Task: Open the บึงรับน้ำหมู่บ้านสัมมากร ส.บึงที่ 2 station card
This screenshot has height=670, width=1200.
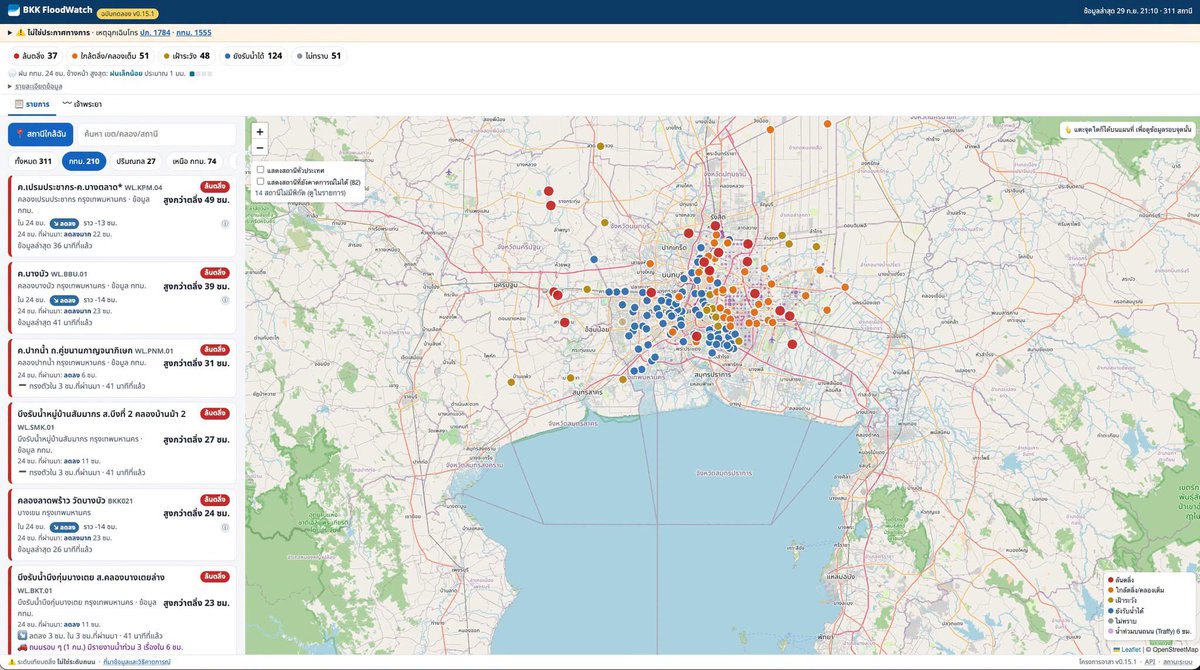Action: pyautogui.click(x=122, y=442)
